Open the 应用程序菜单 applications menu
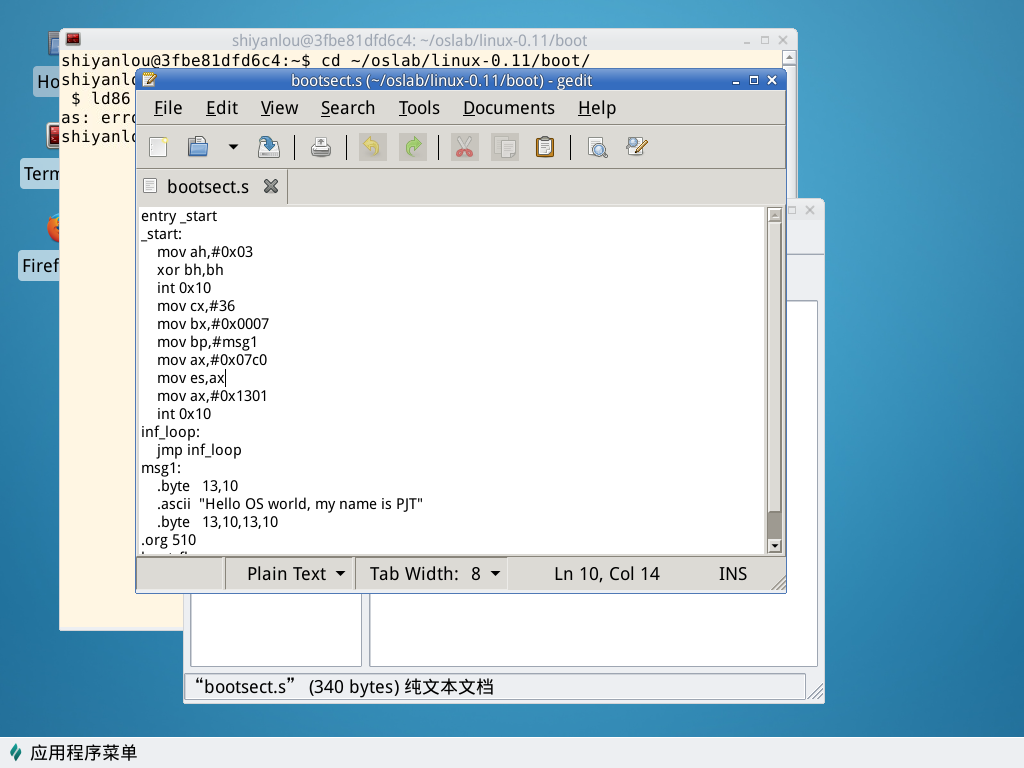This screenshot has height=768, width=1024. tap(74, 753)
